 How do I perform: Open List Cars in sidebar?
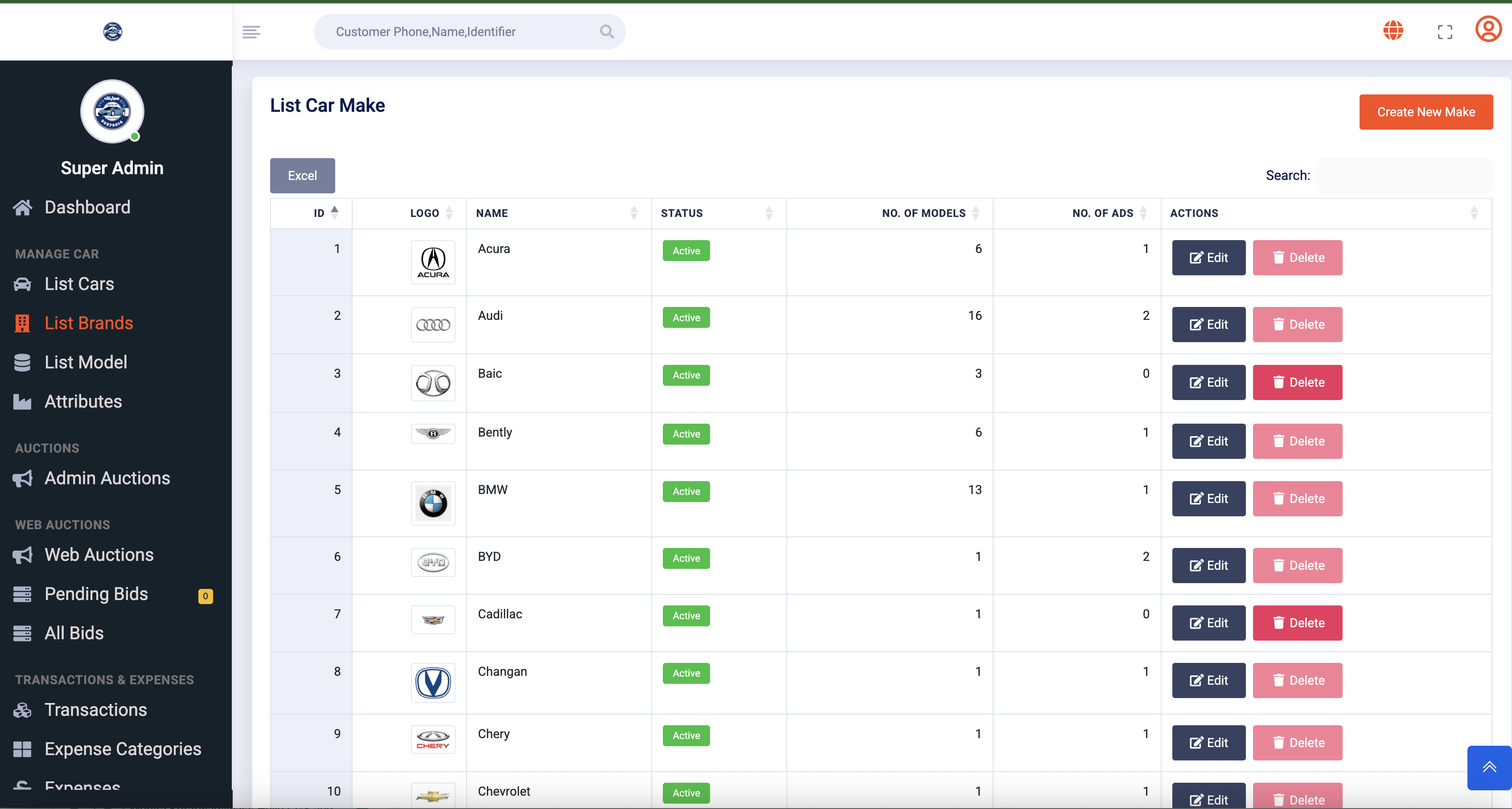79,284
